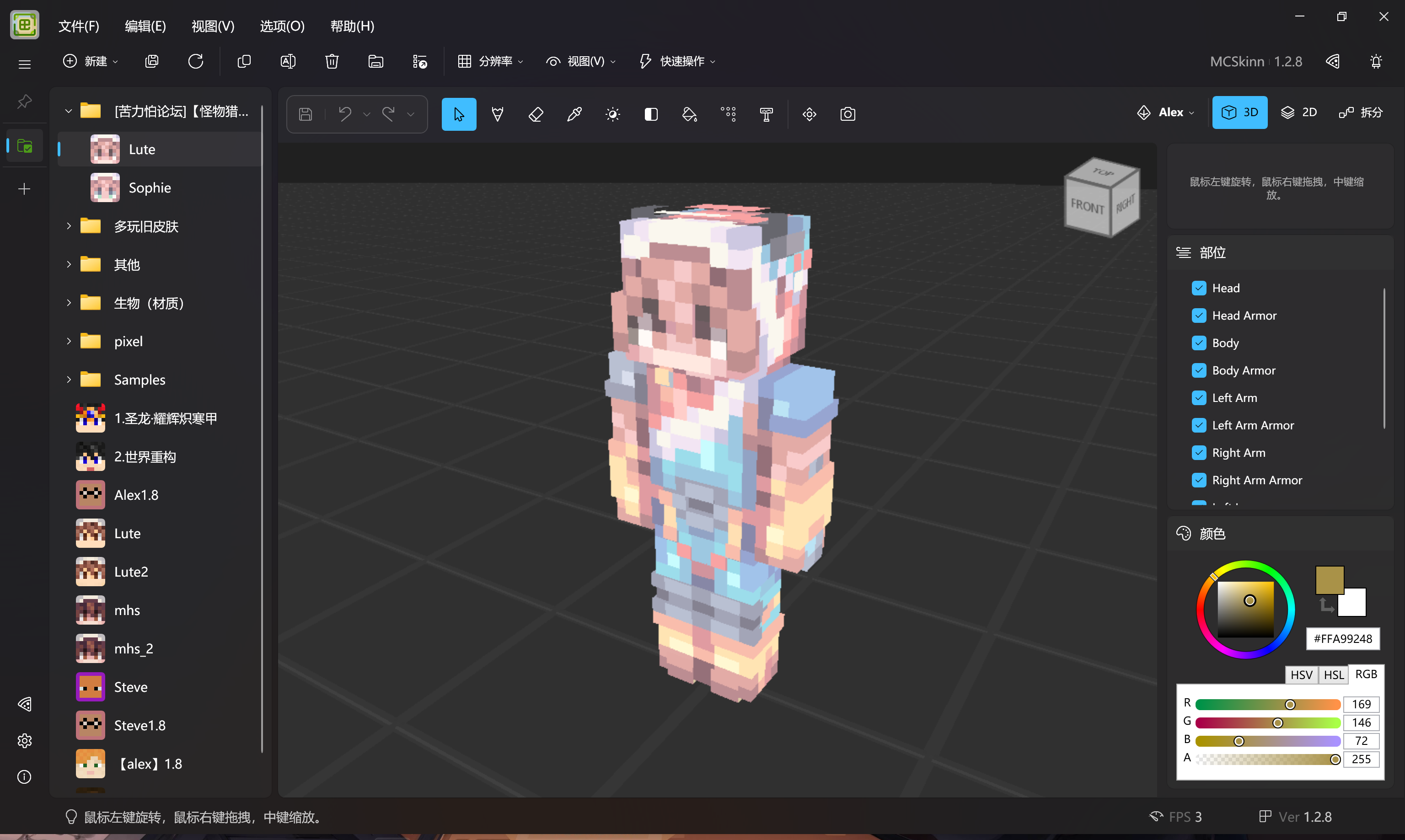Screen dimensions: 1405x840
Task: Click the 新建 new button
Action: (90, 61)
